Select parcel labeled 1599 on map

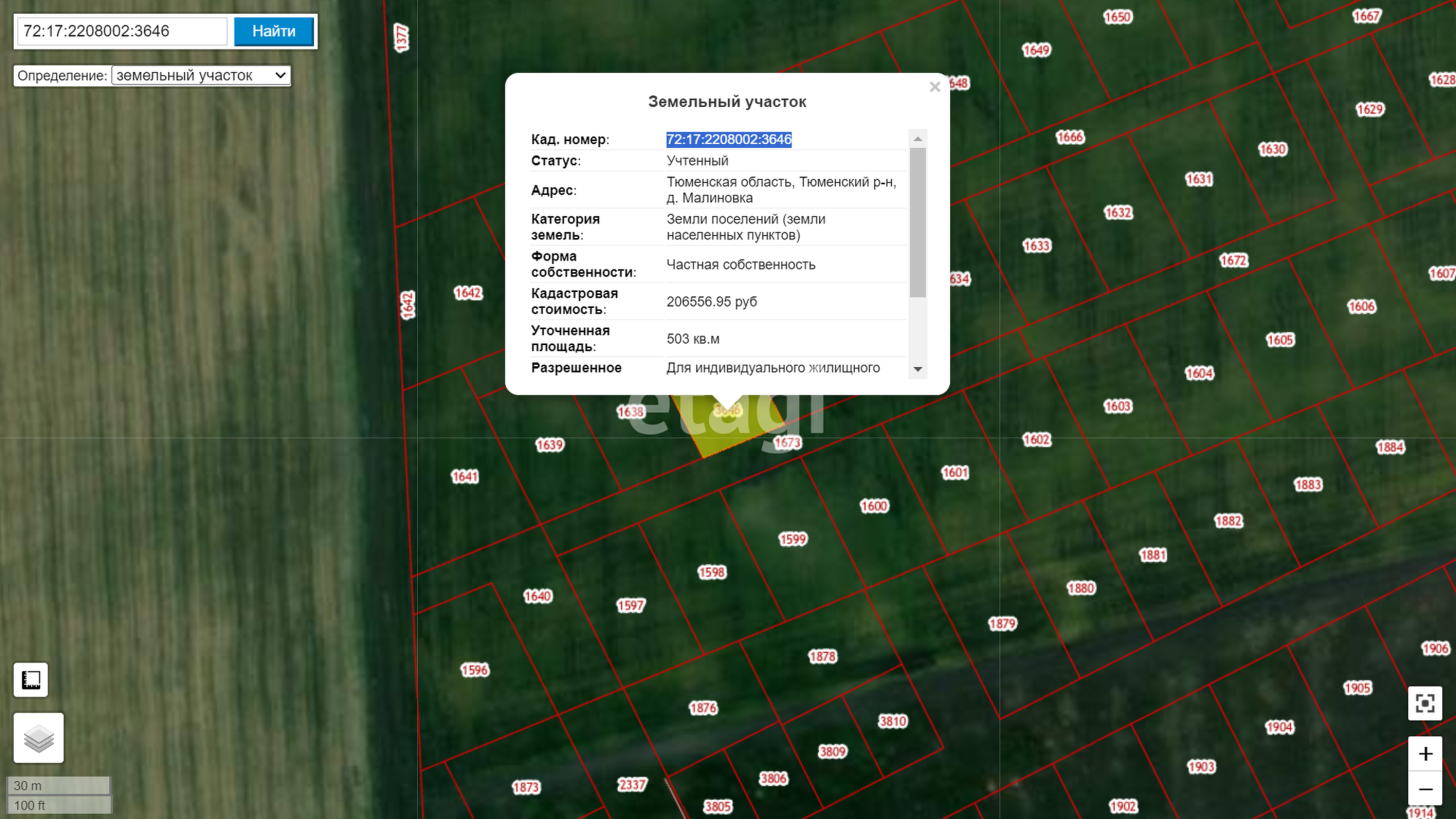tap(793, 539)
